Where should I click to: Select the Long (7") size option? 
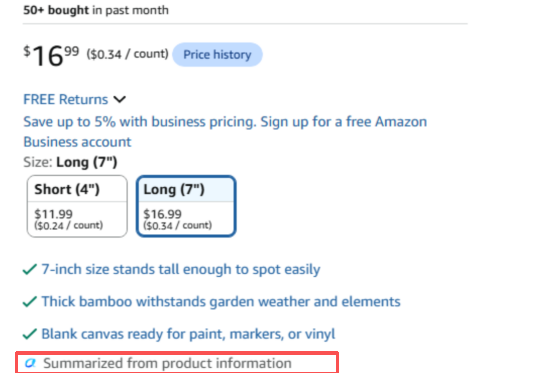coord(186,206)
